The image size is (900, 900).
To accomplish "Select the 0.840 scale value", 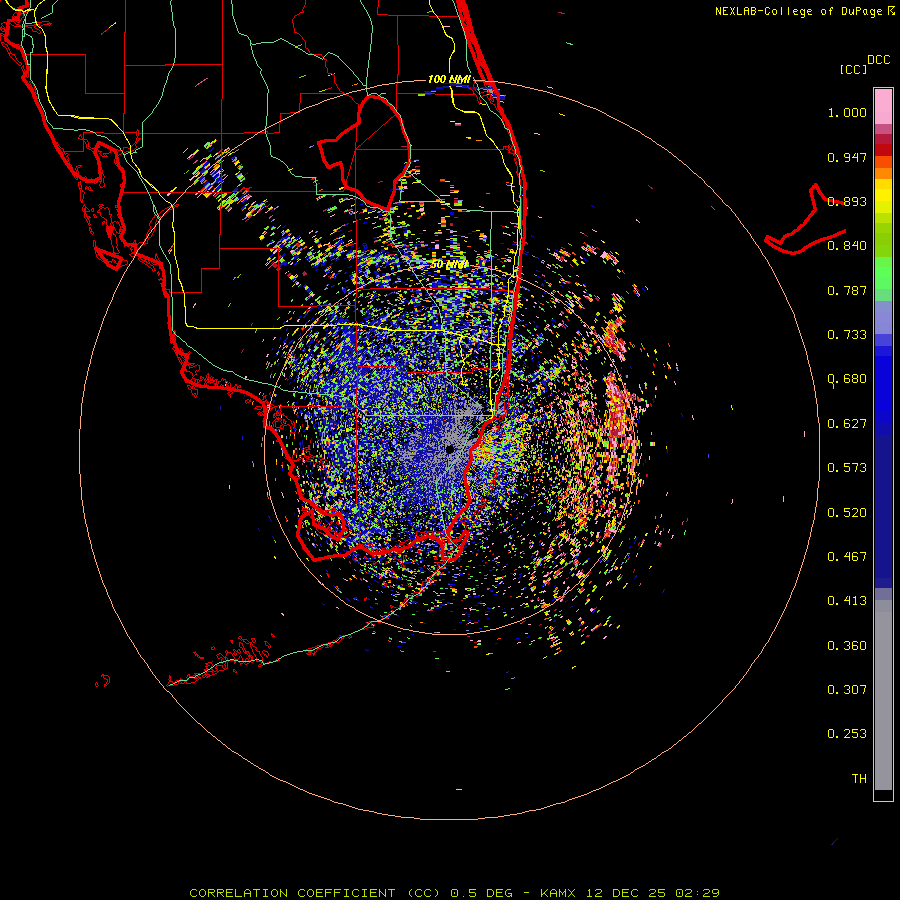I will tap(847, 246).
